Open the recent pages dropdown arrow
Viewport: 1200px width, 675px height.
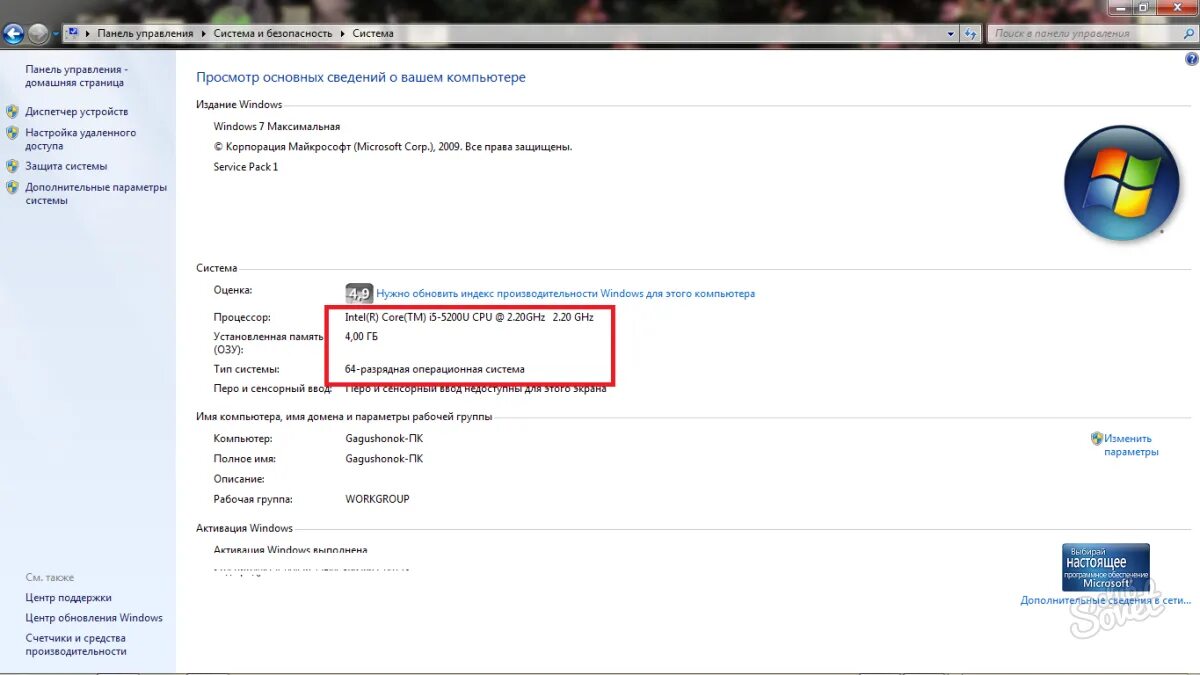pyautogui.click(x=56, y=34)
